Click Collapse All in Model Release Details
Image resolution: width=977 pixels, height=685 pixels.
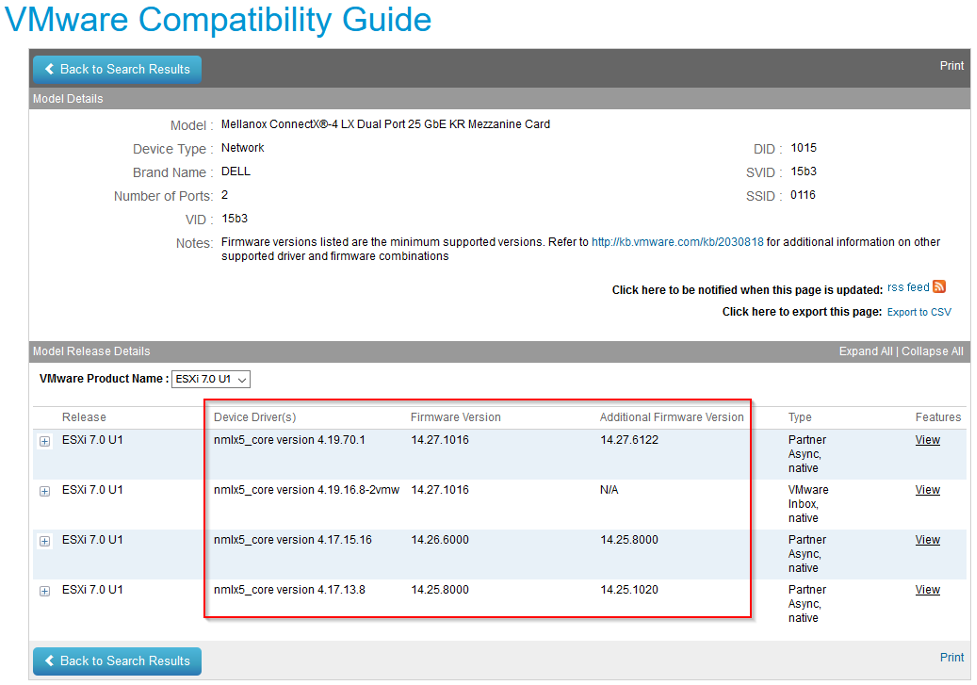pos(932,351)
